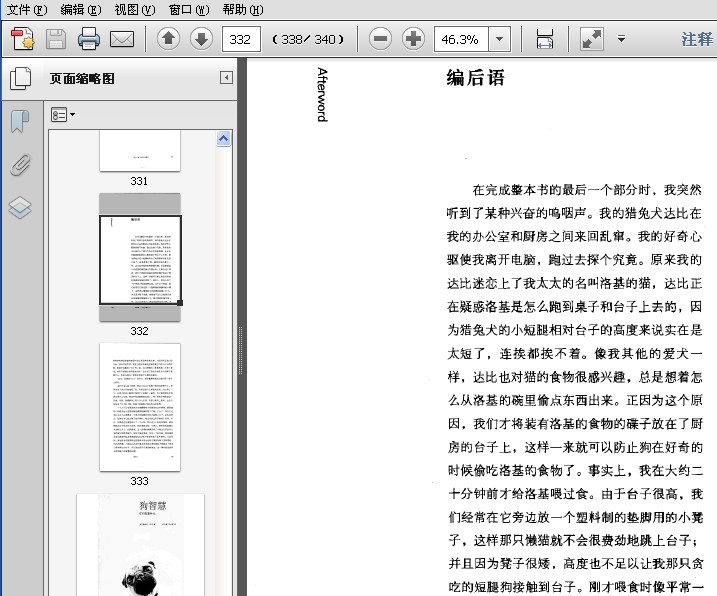
Task: Zoom in with the plus button
Action: (413, 40)
